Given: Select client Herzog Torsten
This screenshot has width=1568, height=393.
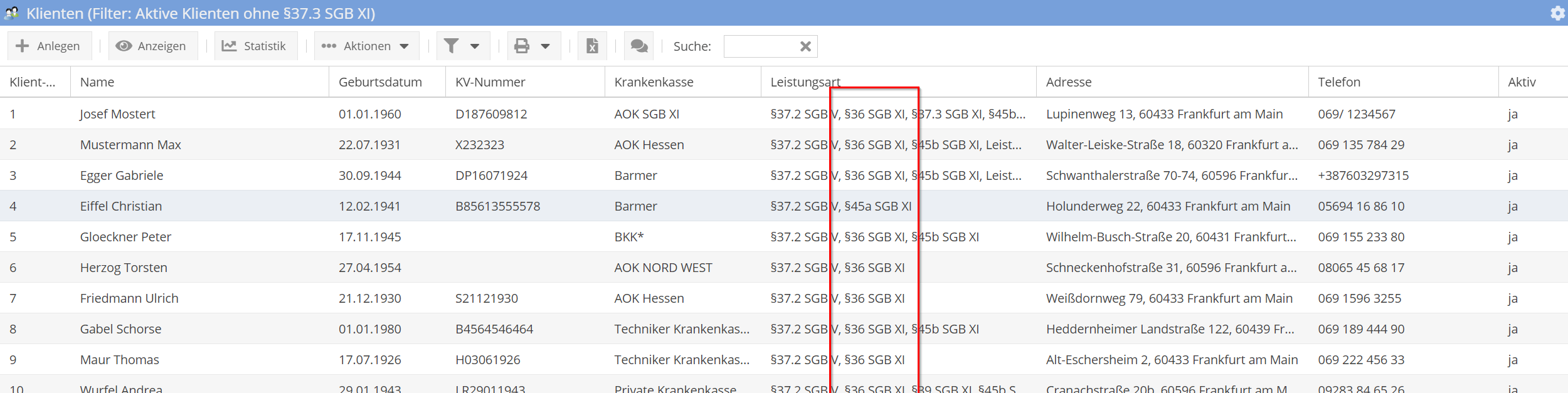Looking at the screenshot, I should point(124,268).
